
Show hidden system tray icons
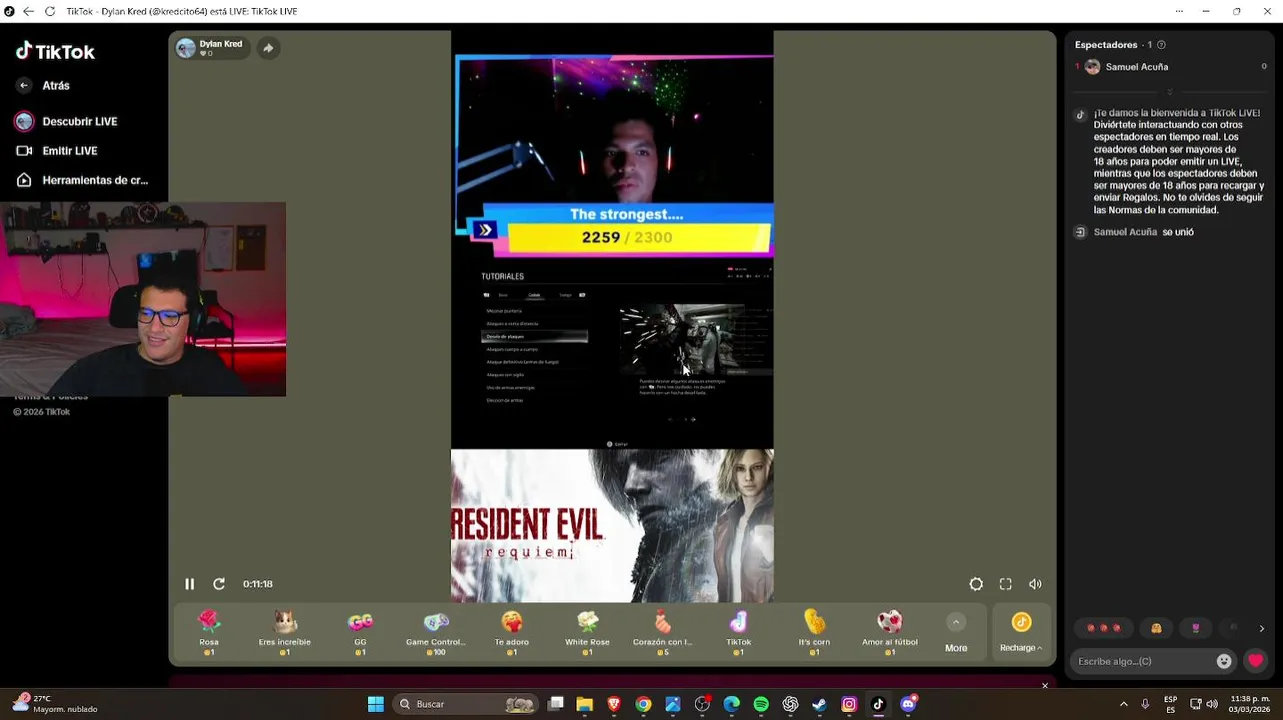click(x=1124, y=704)
